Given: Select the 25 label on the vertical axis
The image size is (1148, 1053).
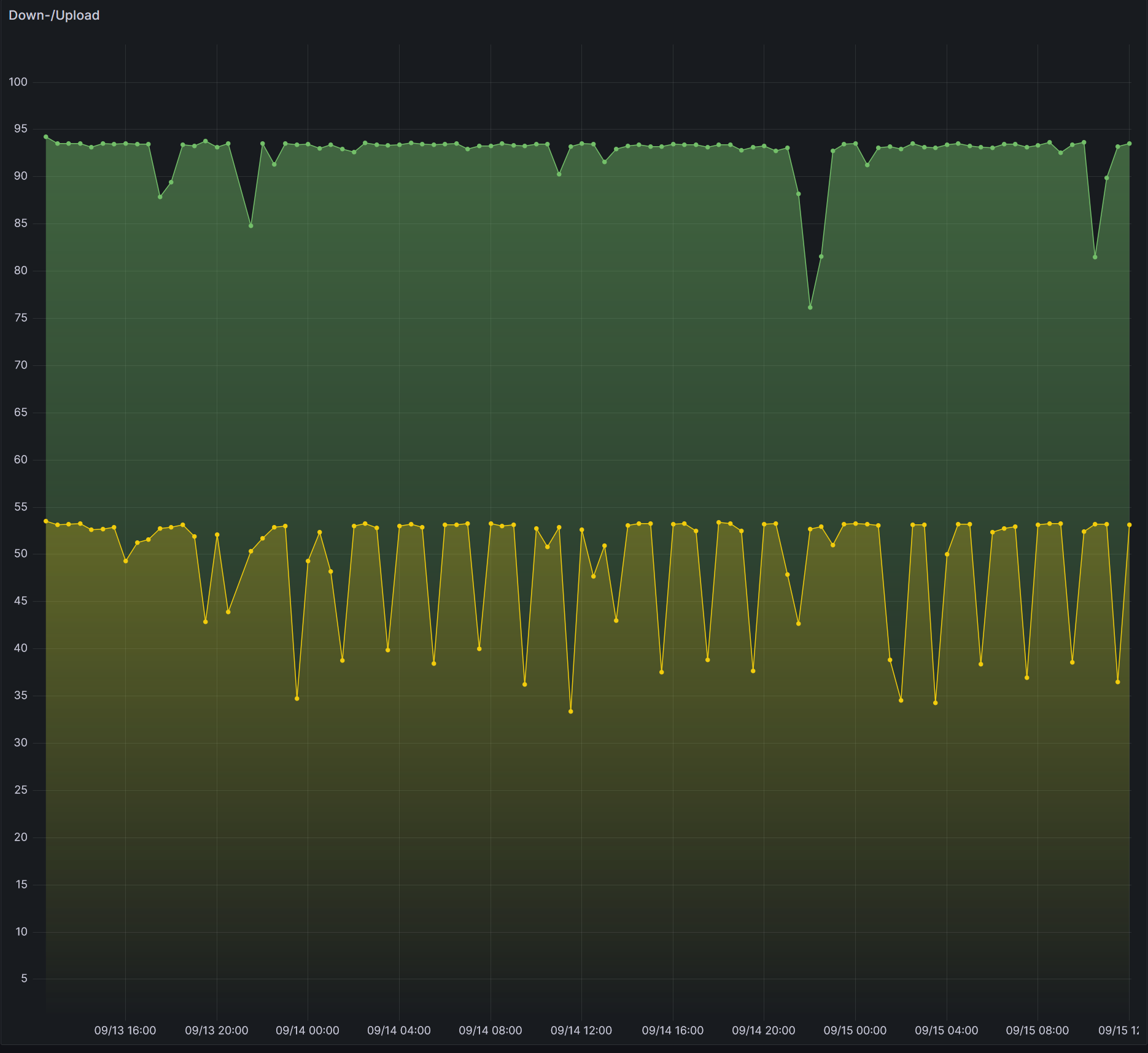Looking at the screenshot, I should tap(21, 790).
